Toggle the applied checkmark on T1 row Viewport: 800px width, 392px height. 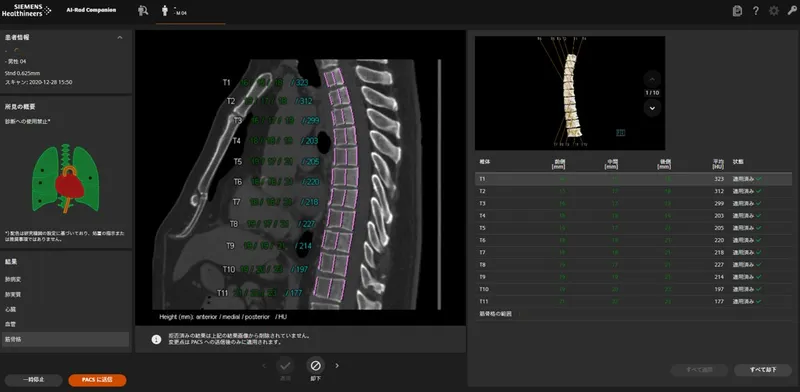[x=759, y=179]
